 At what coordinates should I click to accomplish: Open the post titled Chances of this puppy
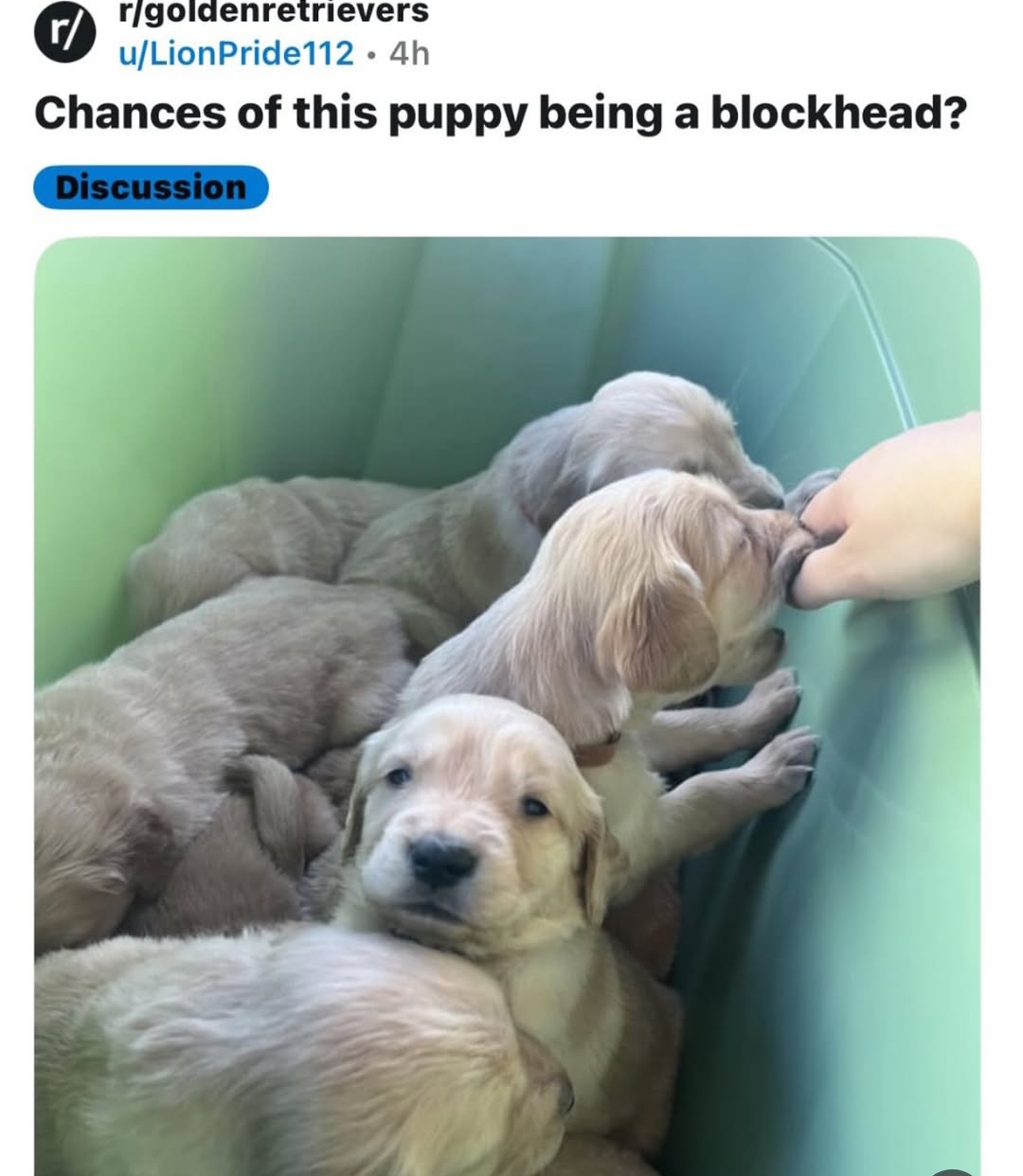coord(500,114)
